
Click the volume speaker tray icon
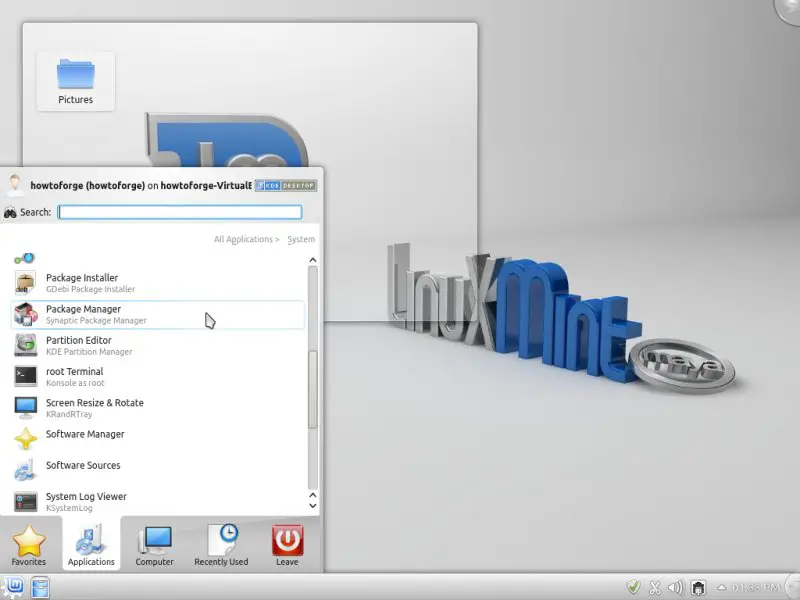pos(676,587)
